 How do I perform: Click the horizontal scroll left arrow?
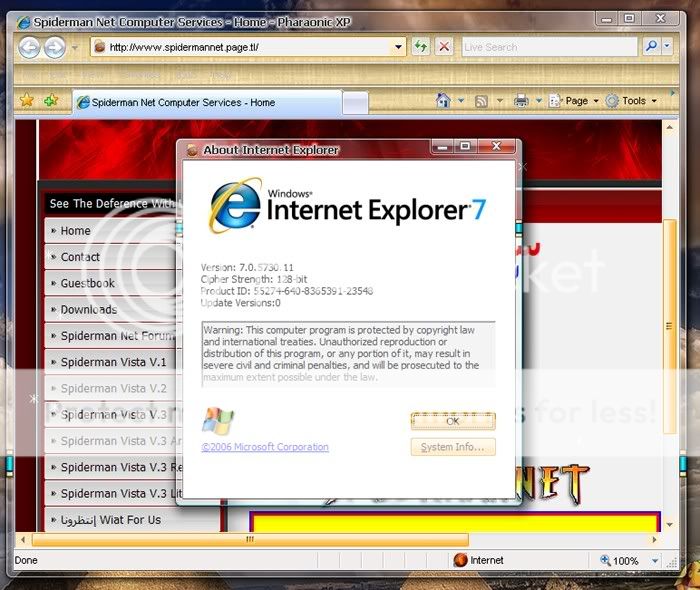[x=23, y=540]
